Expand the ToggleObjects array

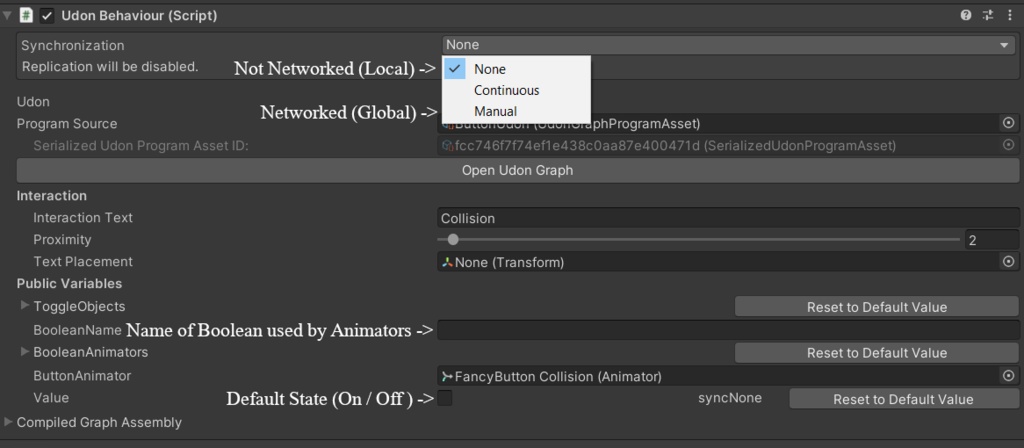[25, 305]
